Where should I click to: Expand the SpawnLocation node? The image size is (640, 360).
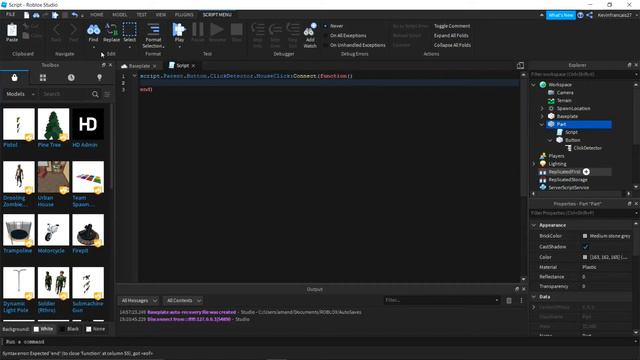coord(542,109)
